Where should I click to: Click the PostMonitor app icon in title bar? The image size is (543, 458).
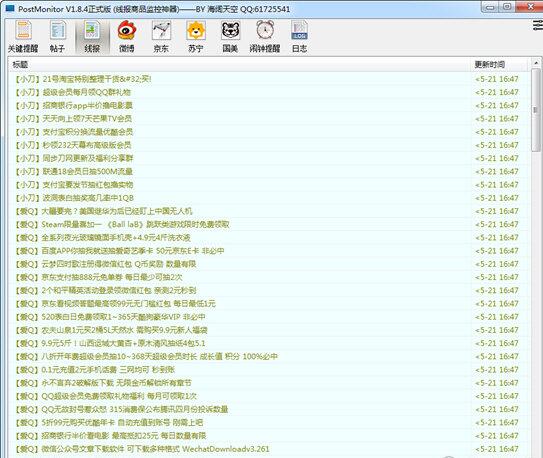click(10, 8)
